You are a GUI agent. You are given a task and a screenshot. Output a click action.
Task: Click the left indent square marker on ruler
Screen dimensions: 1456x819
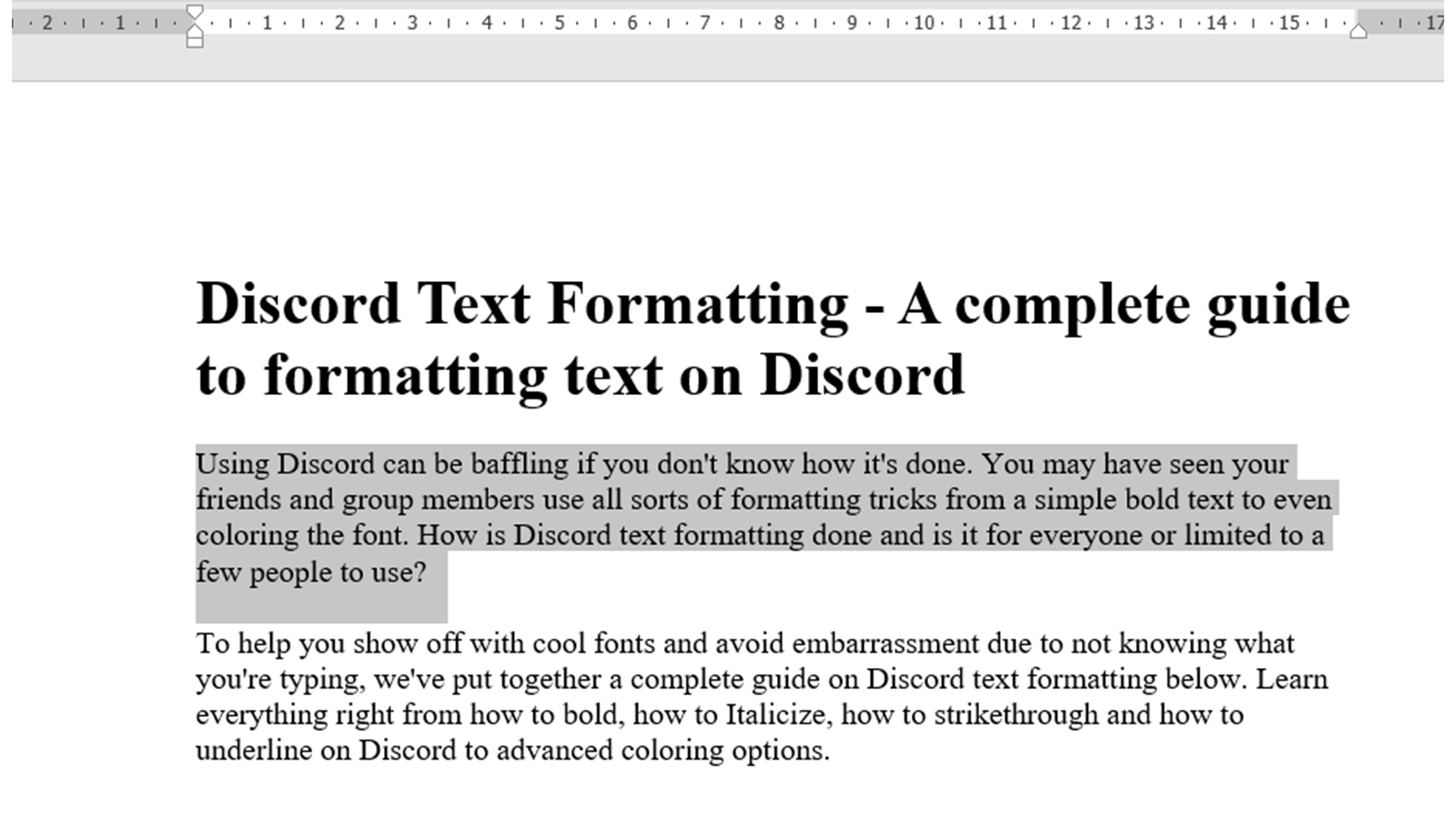coord(194,42)
